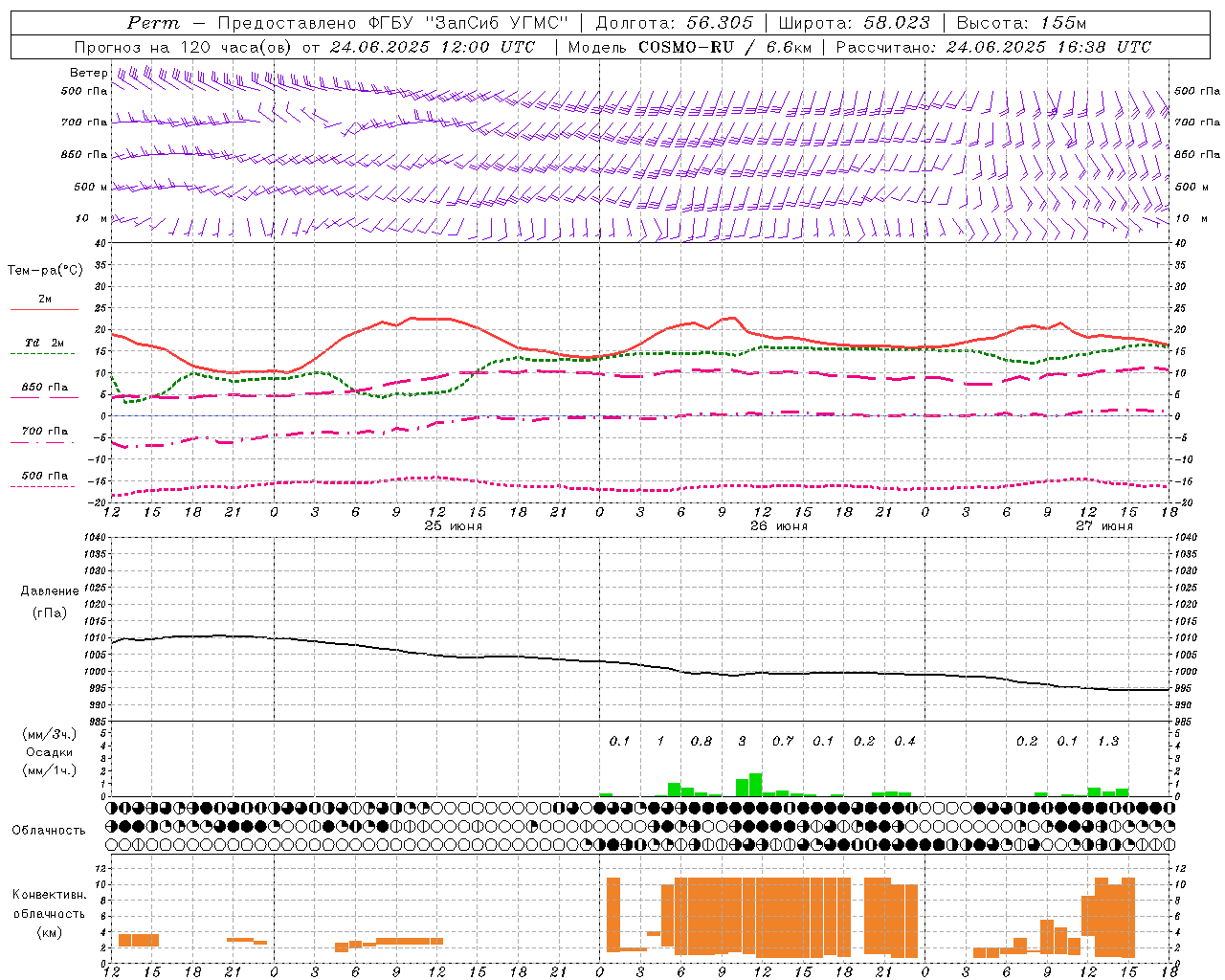Click the "Высота: 155м" elevation value
1225x980 pixels.
[1022, 23]
